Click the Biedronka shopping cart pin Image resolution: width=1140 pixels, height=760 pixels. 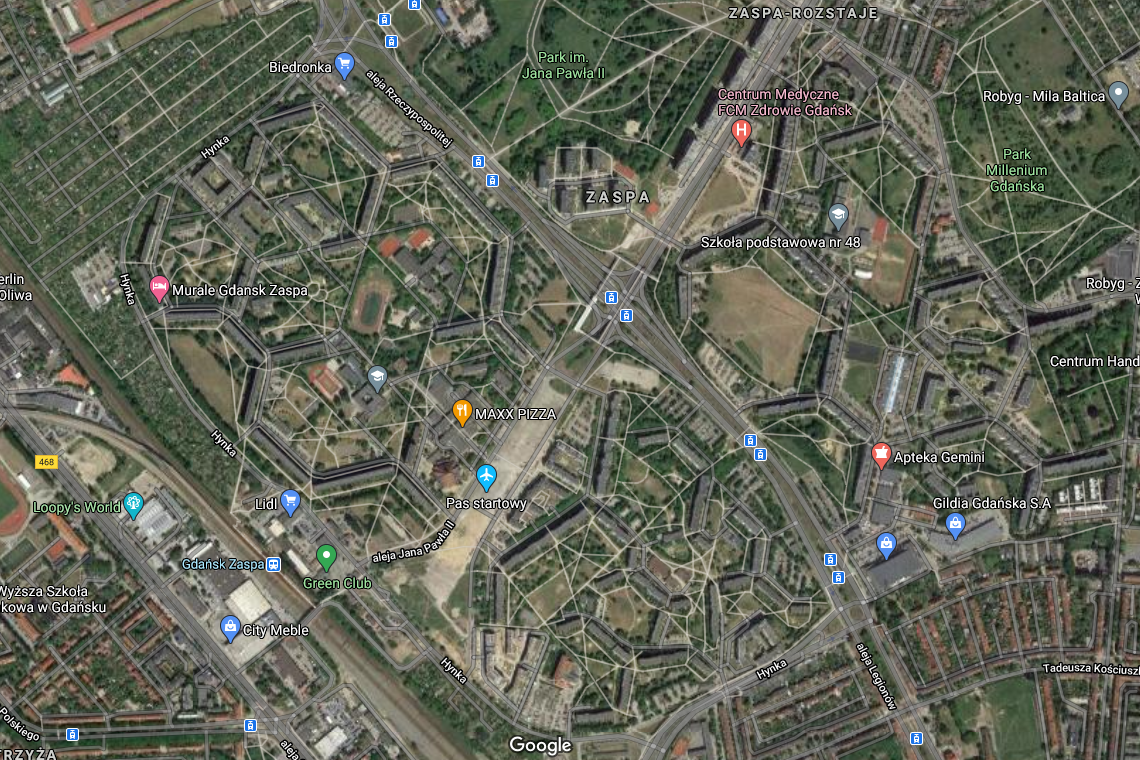coord(345,65)
